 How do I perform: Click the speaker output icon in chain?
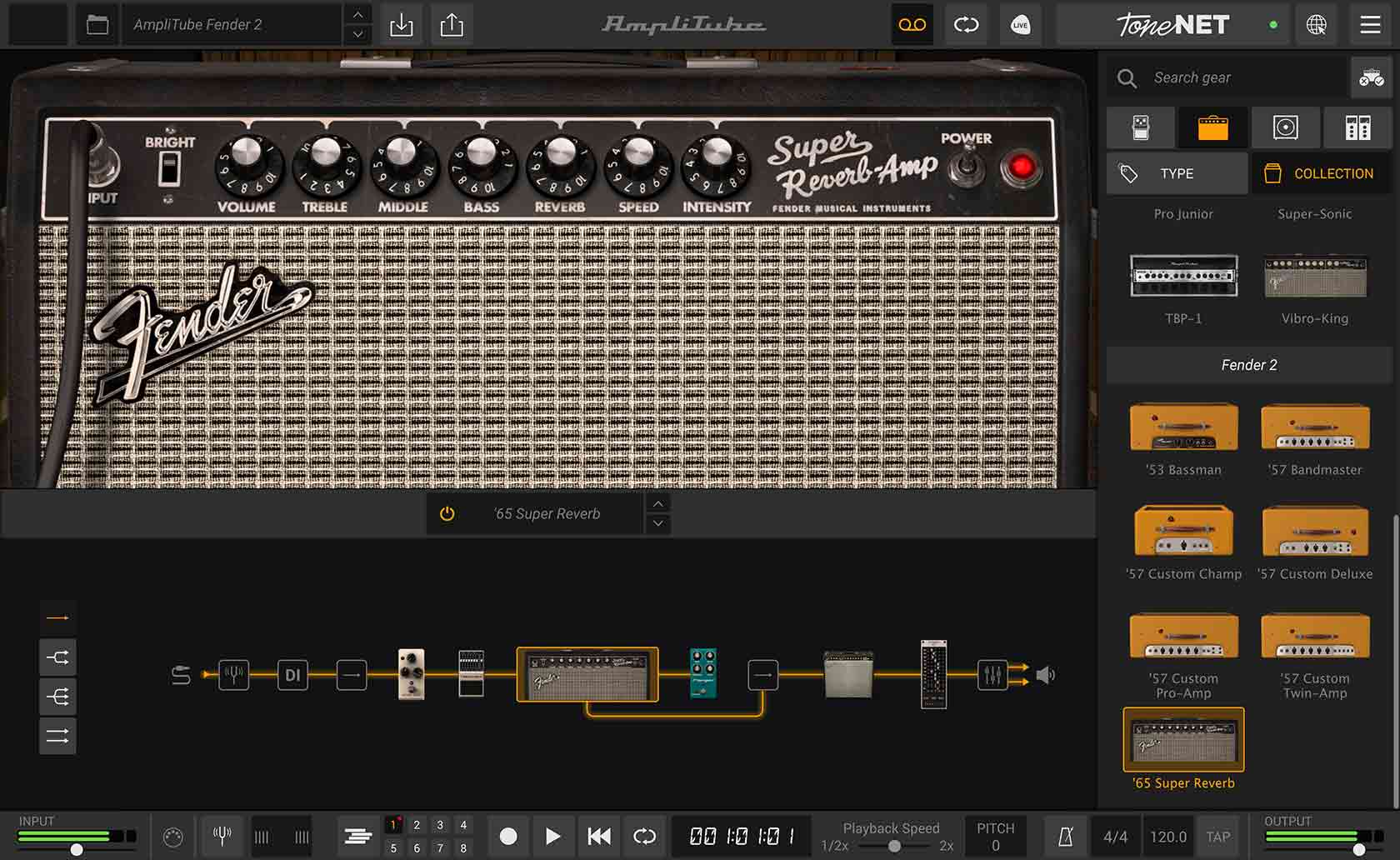point(1045,674)
